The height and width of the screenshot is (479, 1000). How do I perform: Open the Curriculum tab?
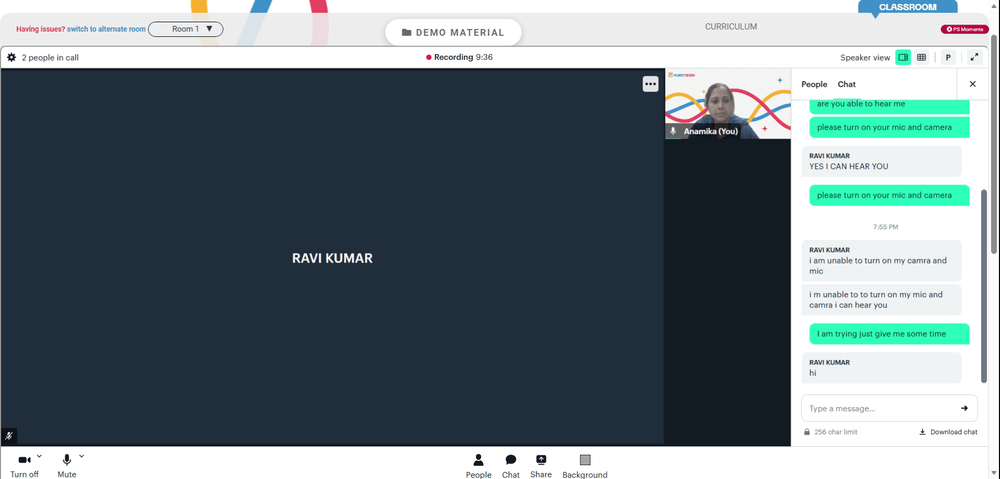(731, 27)
